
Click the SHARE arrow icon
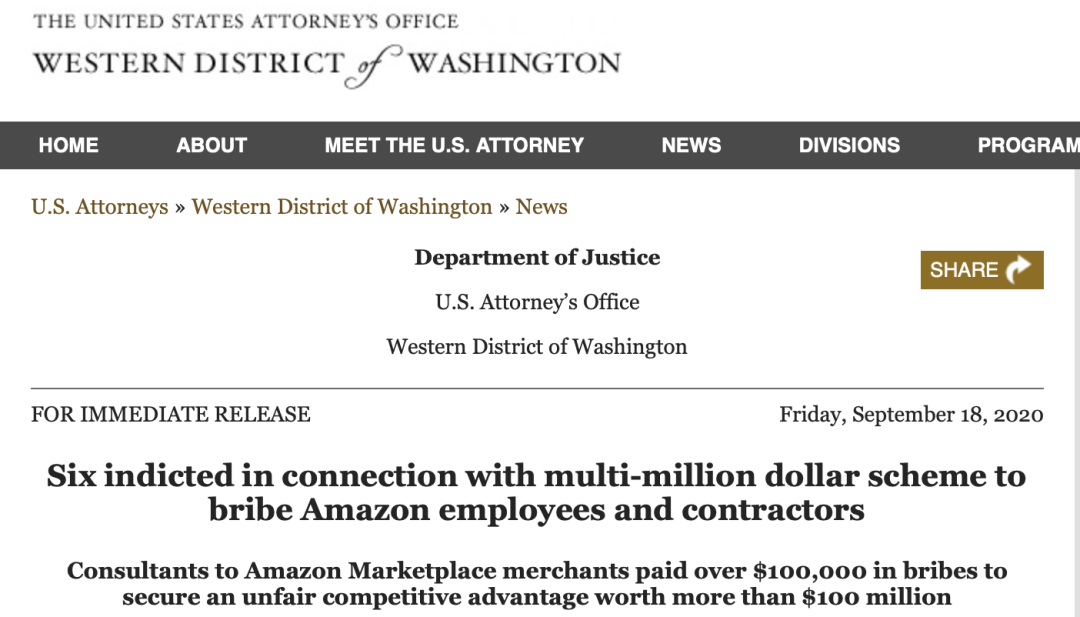1018,269
